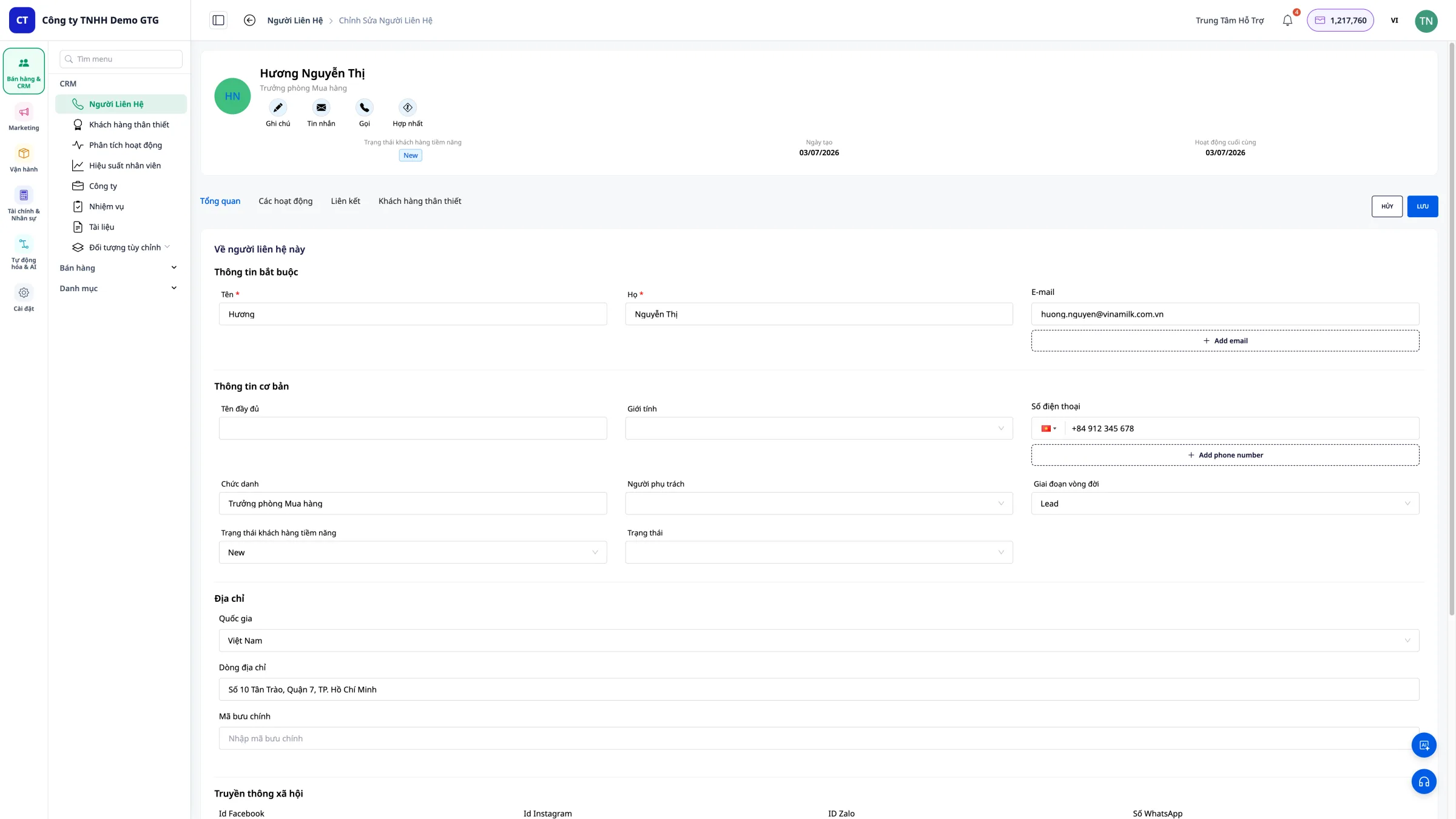Switch language via VI
This screenshot has height=819, width=1456.
click(1394, 20)
